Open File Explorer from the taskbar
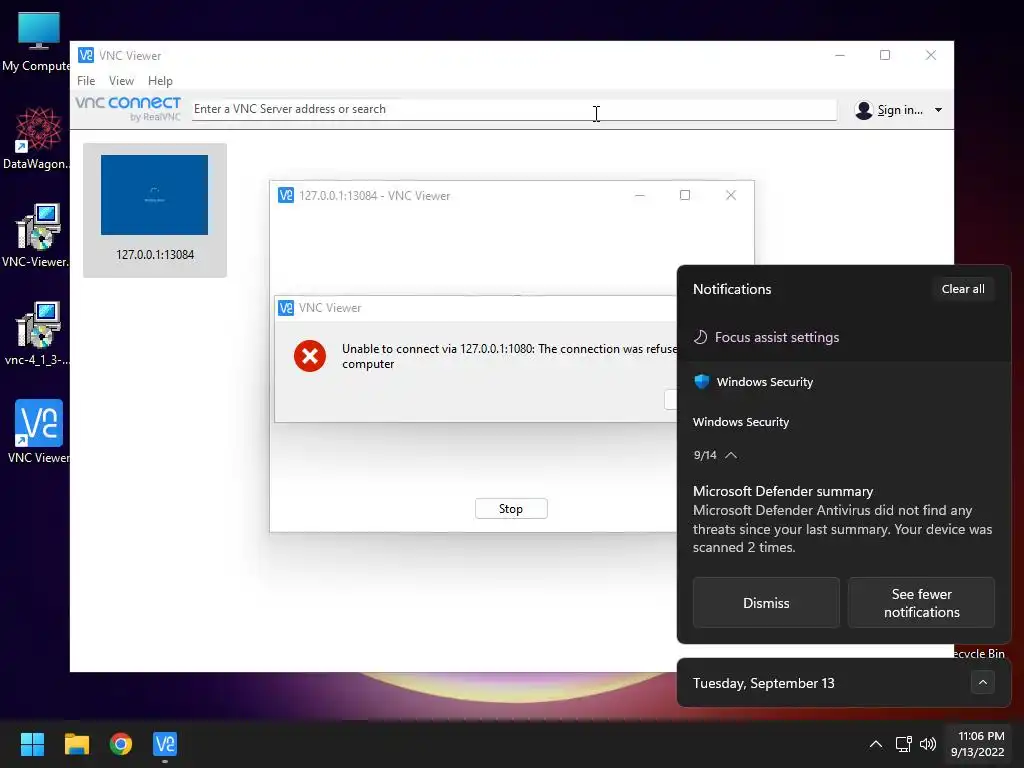This screenshot has width=1024, height=768. point(76,744)
